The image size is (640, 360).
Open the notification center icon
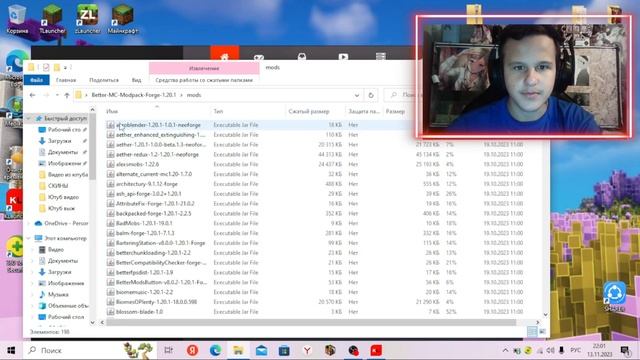click(x=624, y=350)
